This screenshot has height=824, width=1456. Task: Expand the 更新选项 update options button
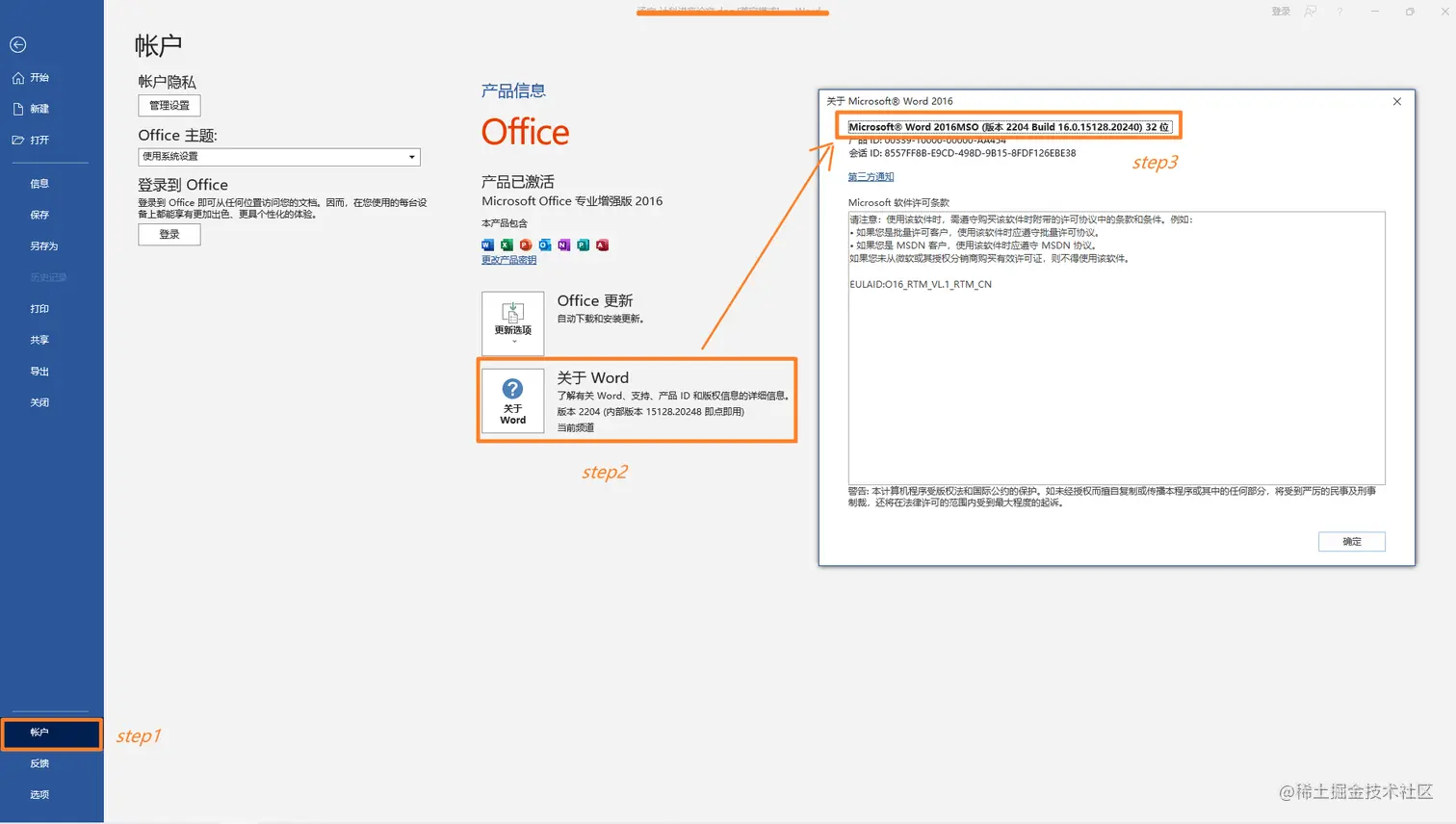(513, 323)
